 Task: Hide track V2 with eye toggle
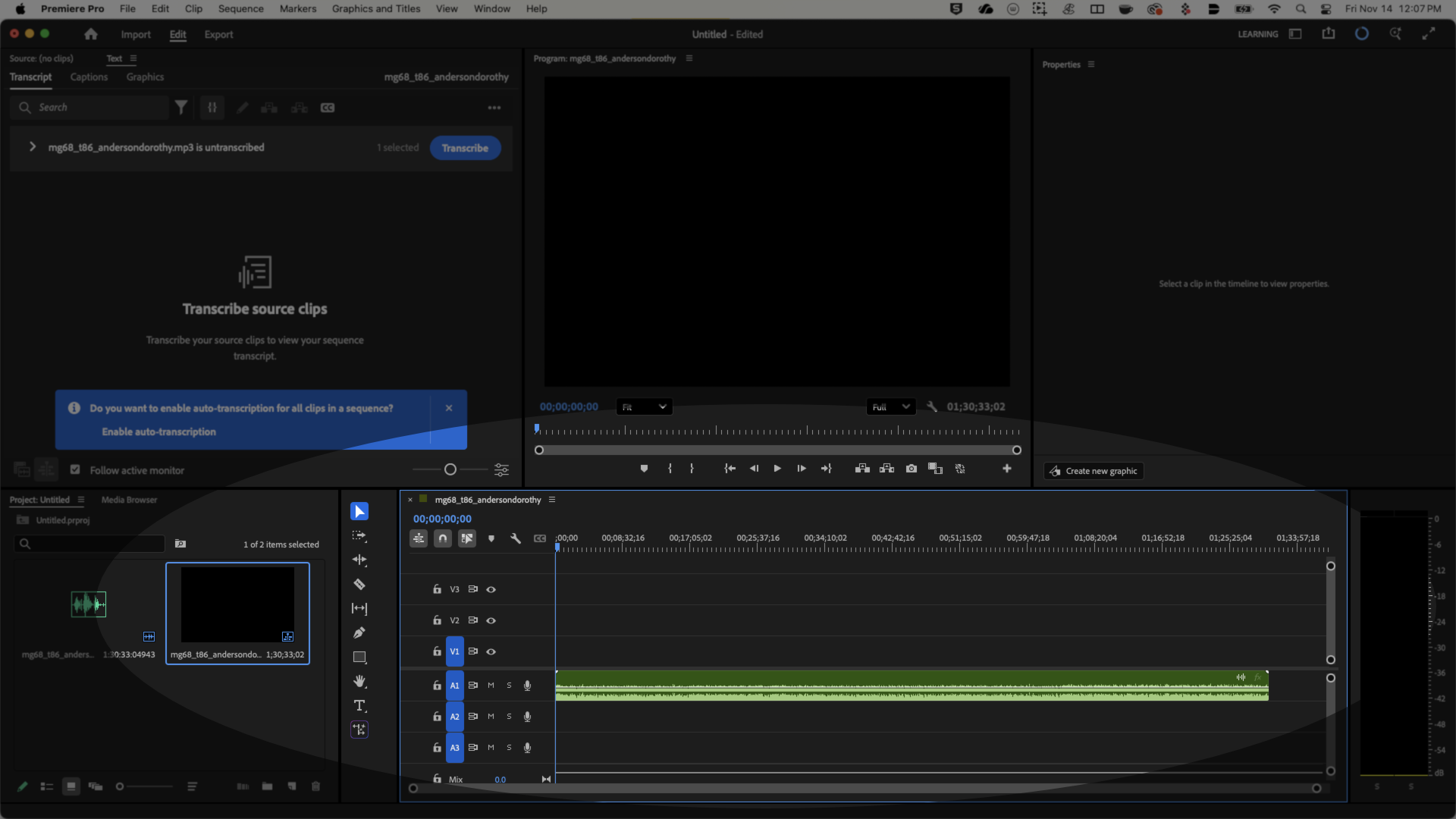tap(491, 620)
